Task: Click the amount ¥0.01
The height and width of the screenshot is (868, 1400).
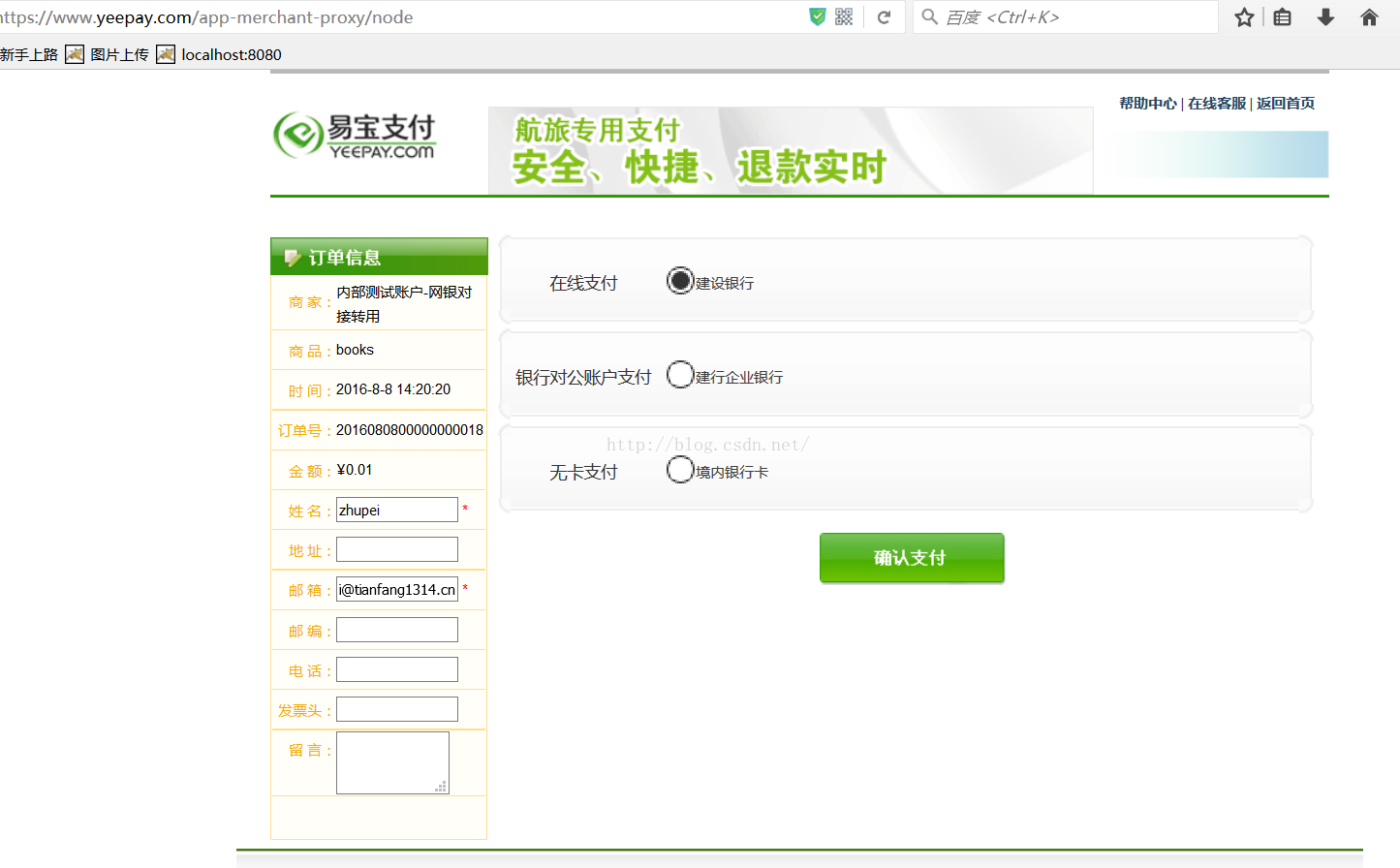Action: tap(355, 470)
